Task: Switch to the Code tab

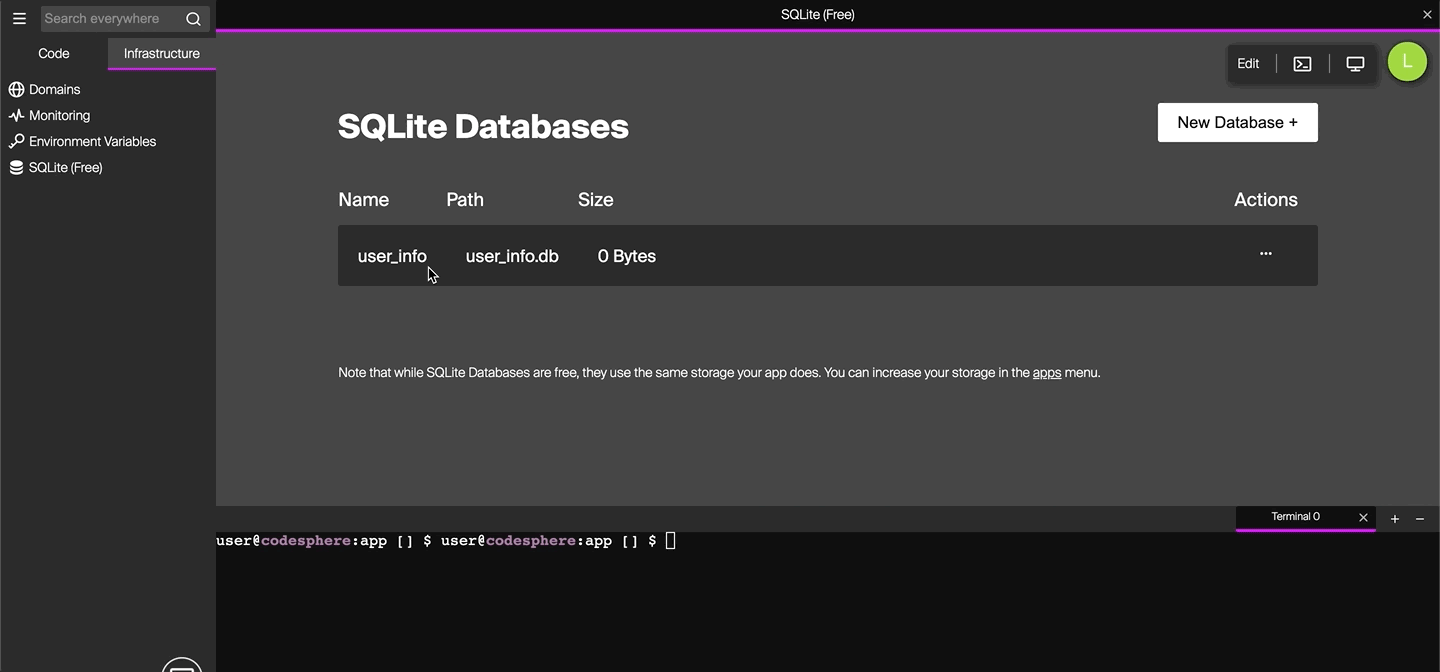Action: (x=54, y=54)
